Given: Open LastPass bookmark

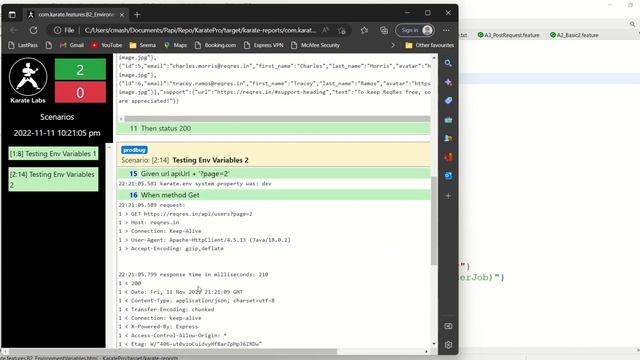Looking at the screenshot, I should pyautogui.click(x=23, y=45).
